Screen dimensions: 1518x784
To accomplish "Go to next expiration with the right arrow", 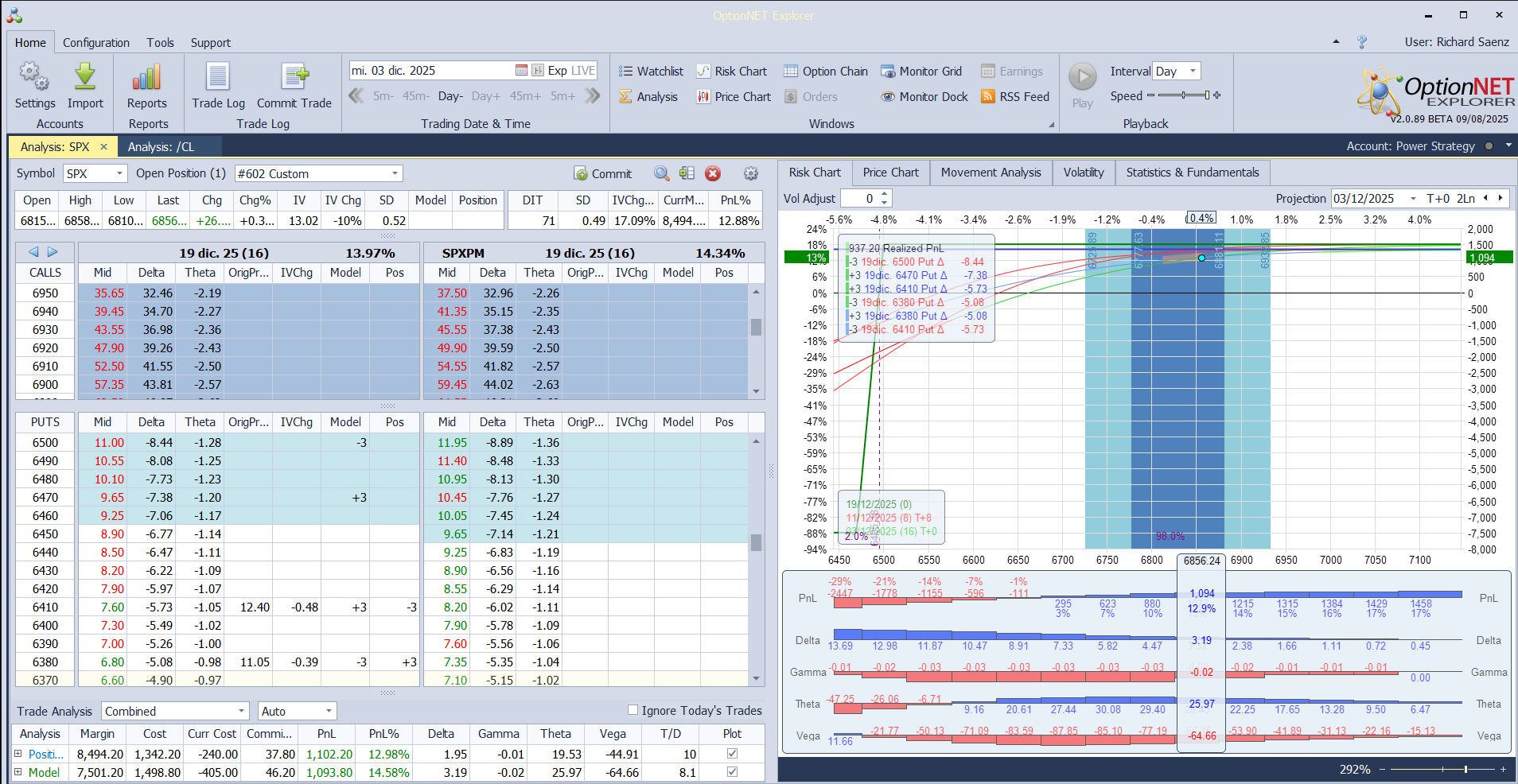I will (x=53, y=252).
